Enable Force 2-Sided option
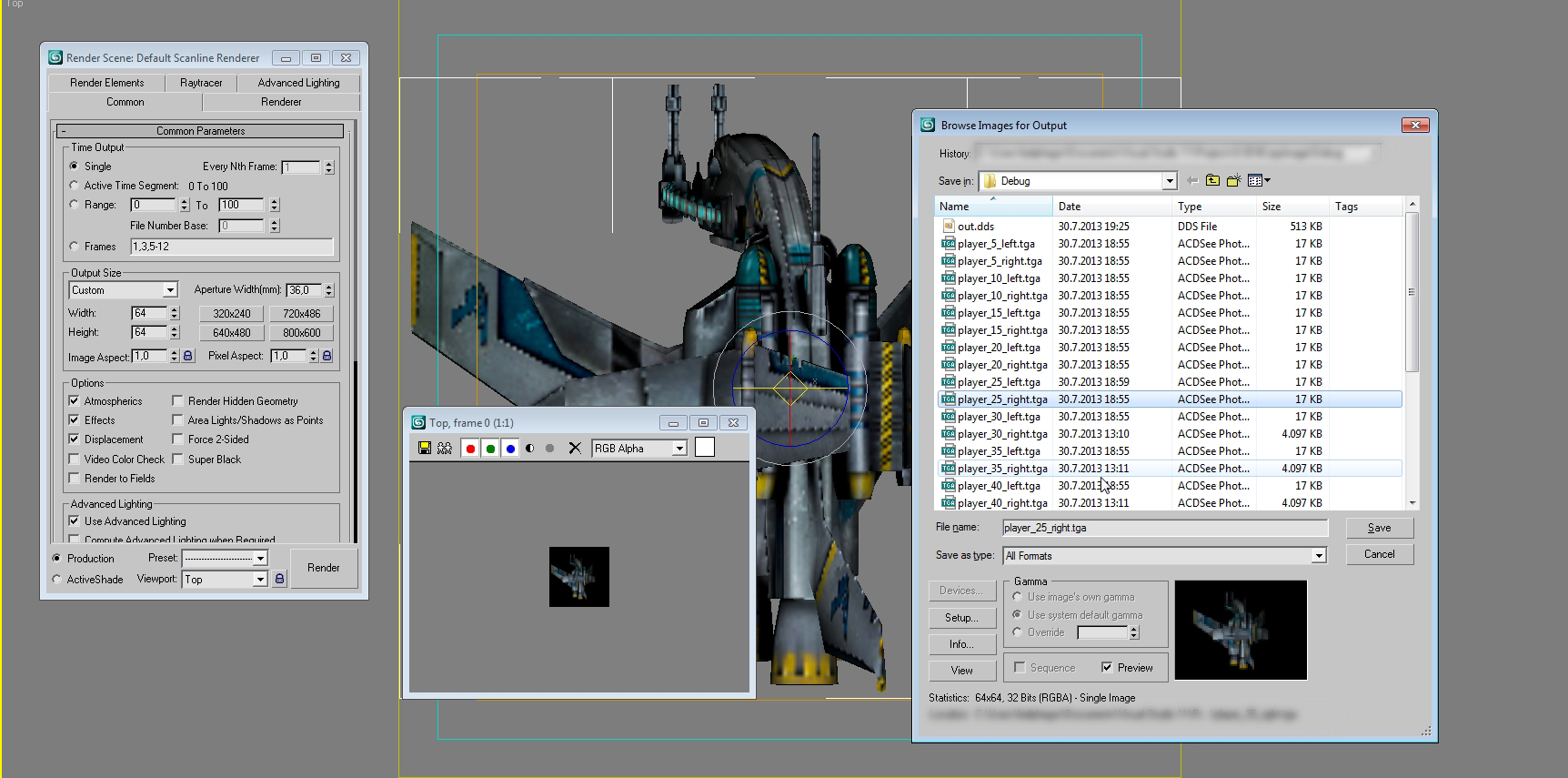 (x=177, y=440)
